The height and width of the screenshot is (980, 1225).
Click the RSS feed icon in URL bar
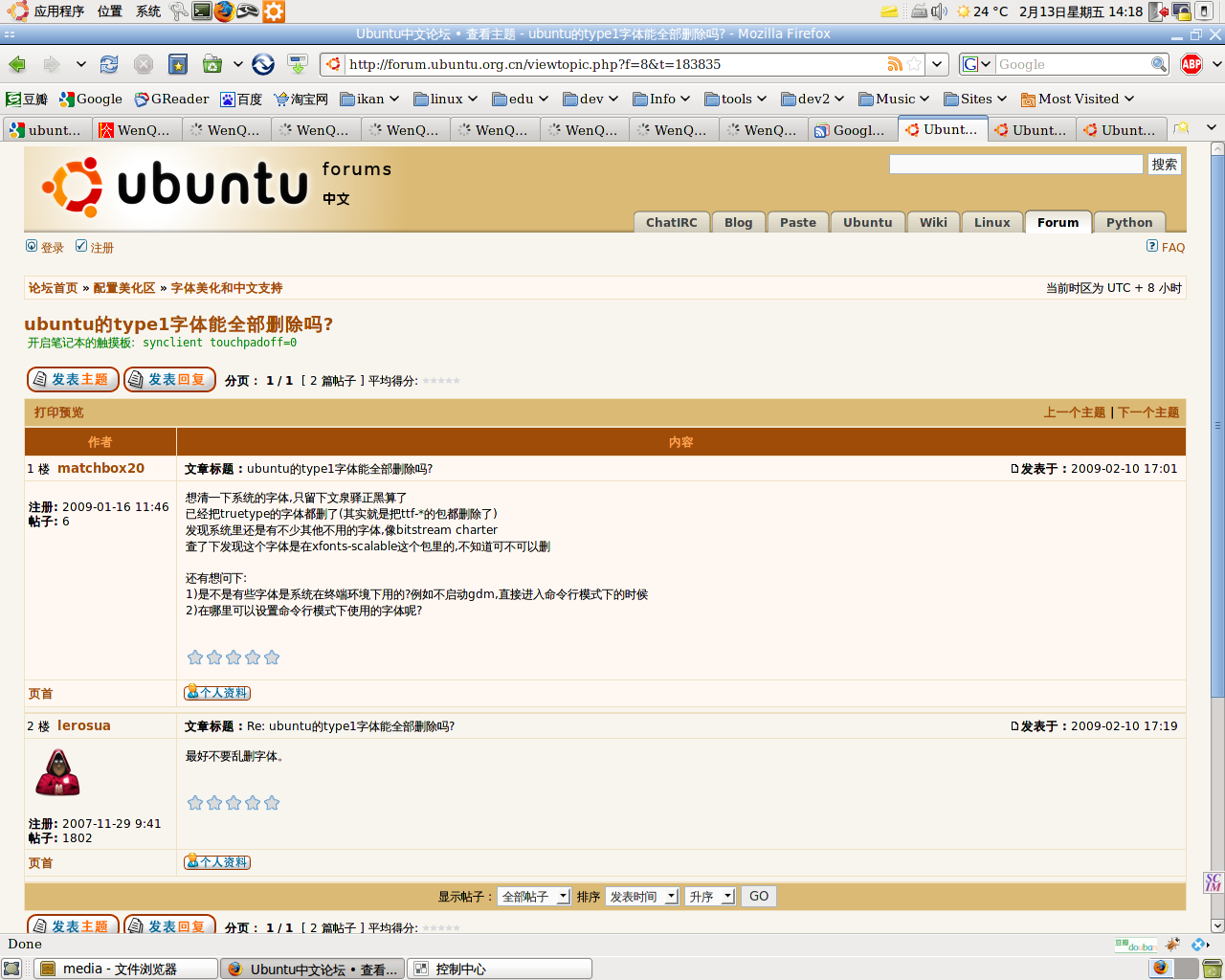pos(895,64)
